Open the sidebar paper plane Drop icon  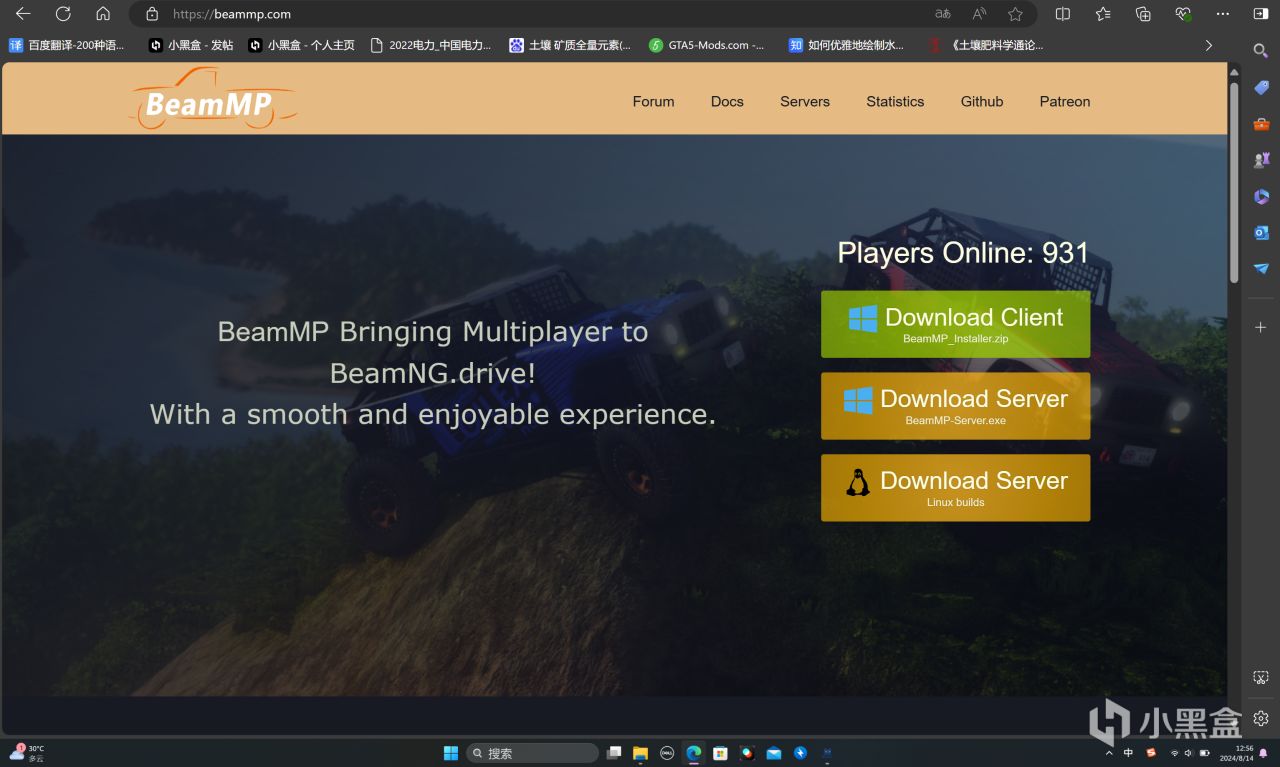[1261, 269]
